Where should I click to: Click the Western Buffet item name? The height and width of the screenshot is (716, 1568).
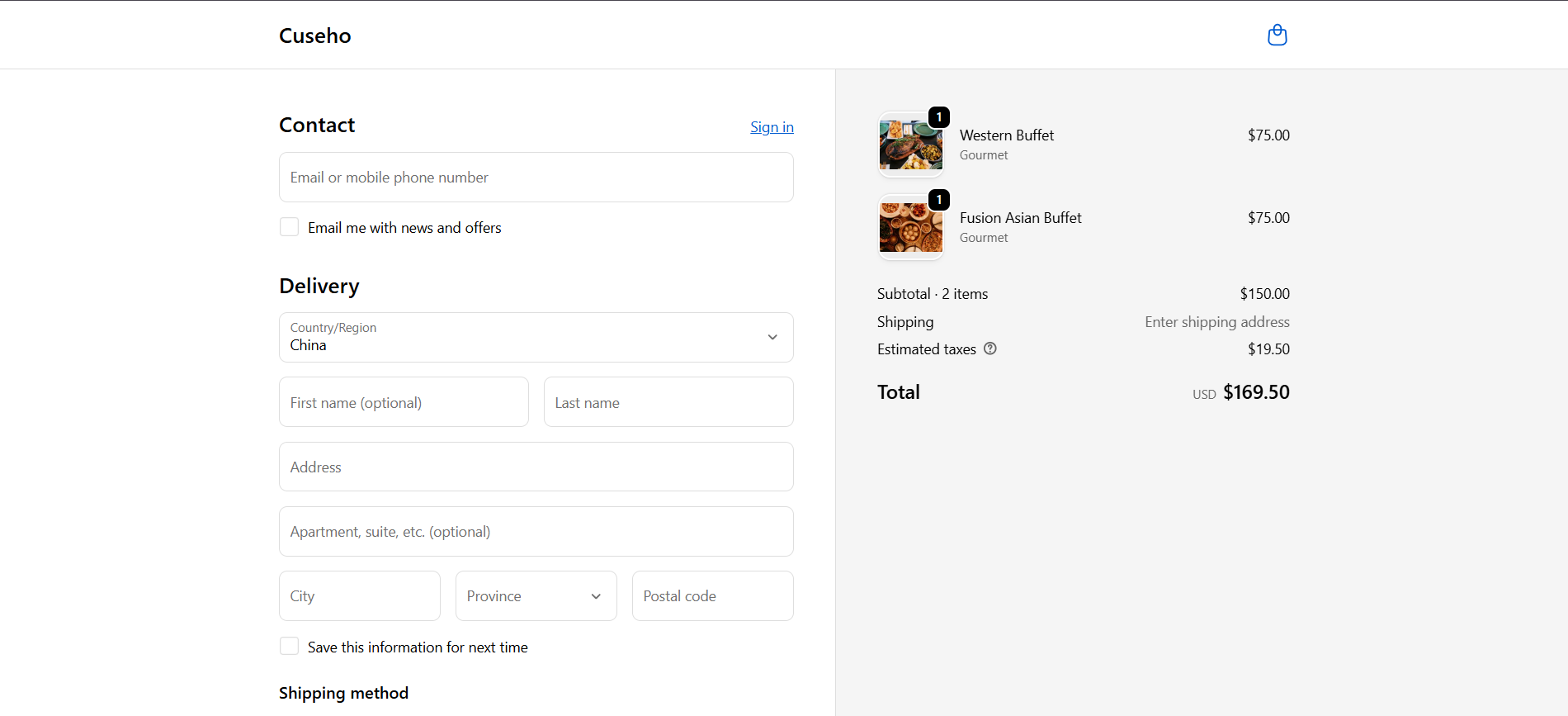click(1007, 135)
